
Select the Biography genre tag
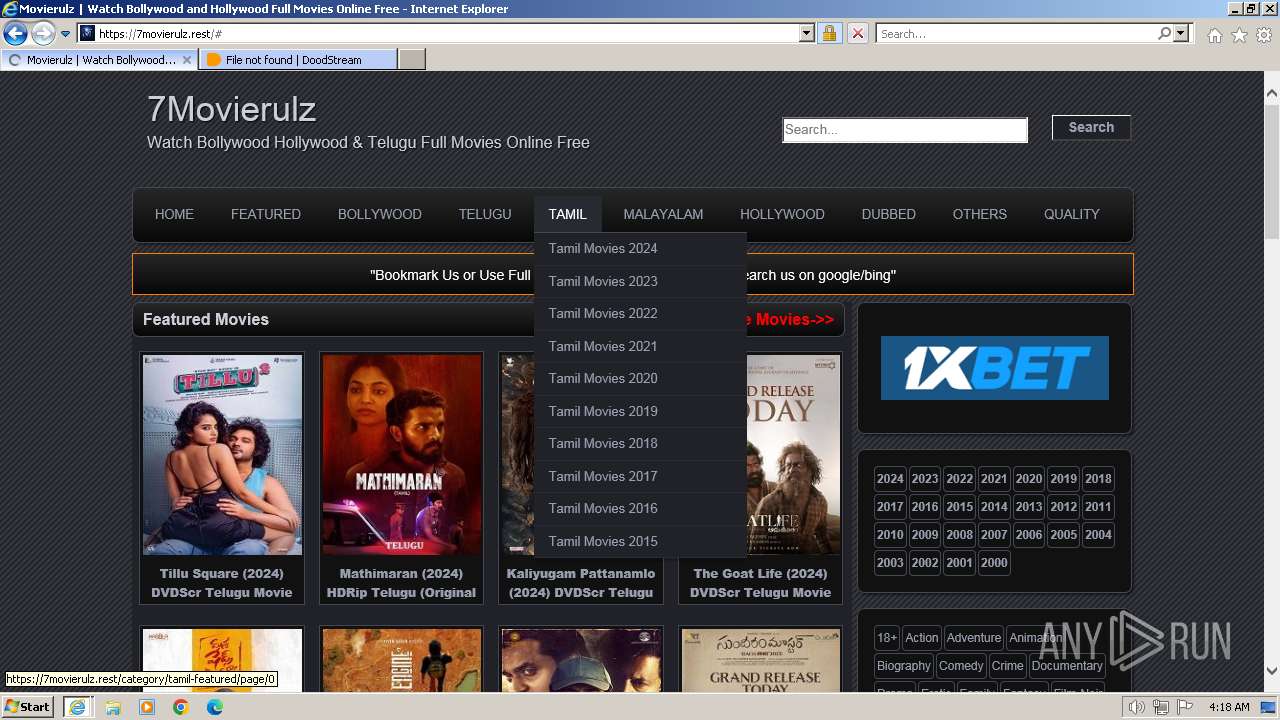coord(904,666)
